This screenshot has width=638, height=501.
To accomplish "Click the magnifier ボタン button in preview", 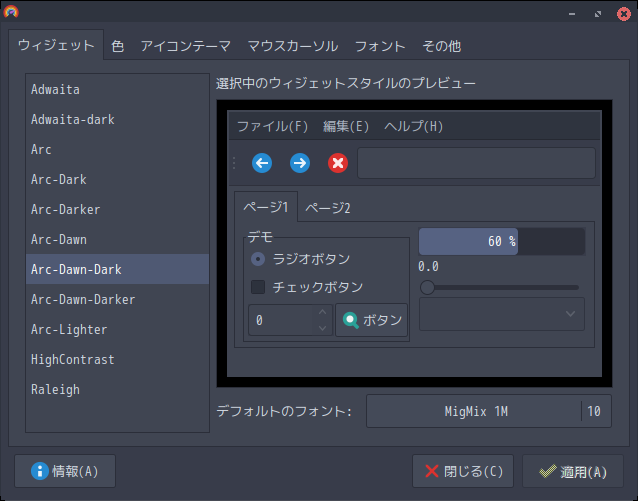I will click(x=371, y=320).
